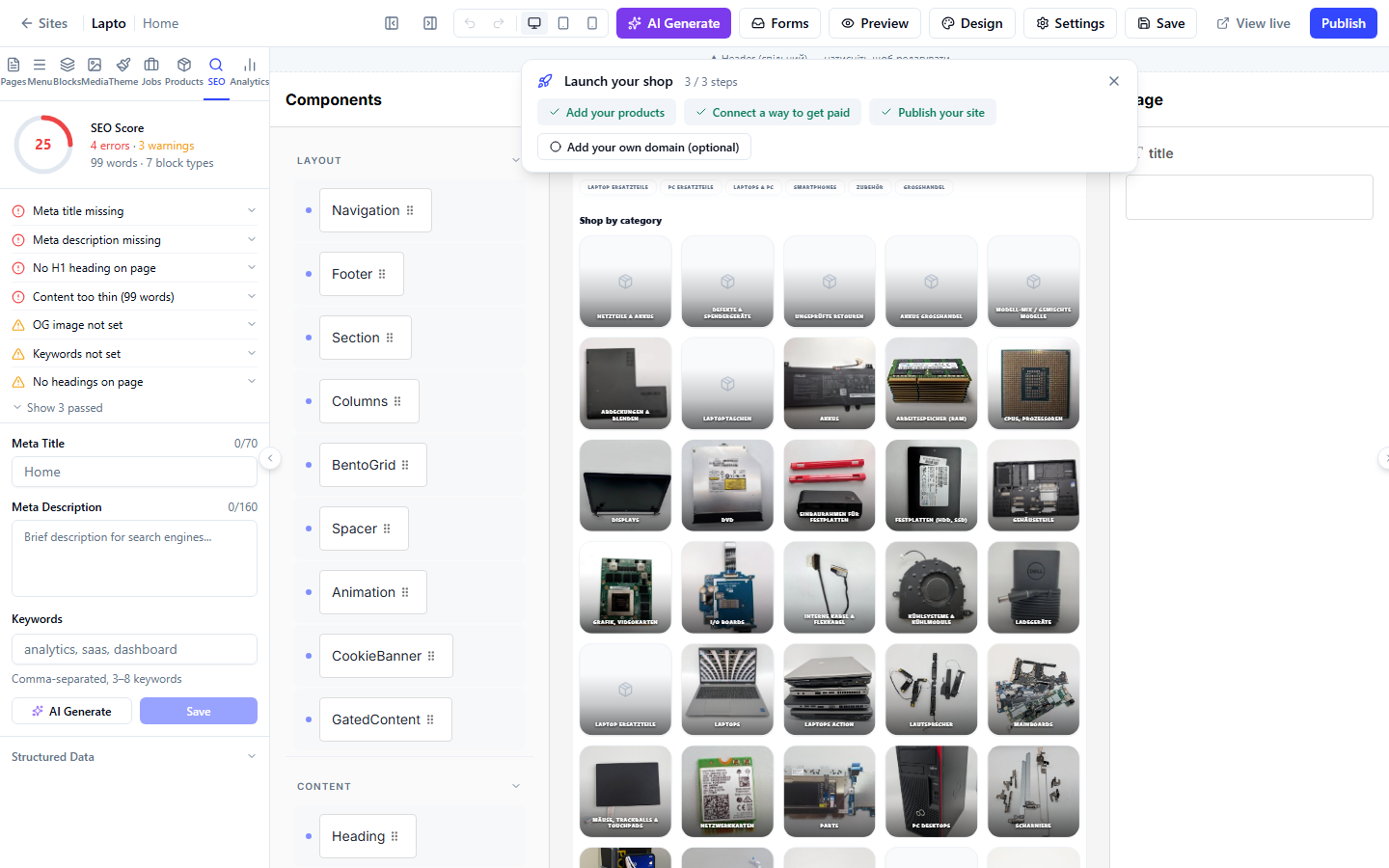
Task: Toggle the left panel layout icon
Action: [392, 23]
